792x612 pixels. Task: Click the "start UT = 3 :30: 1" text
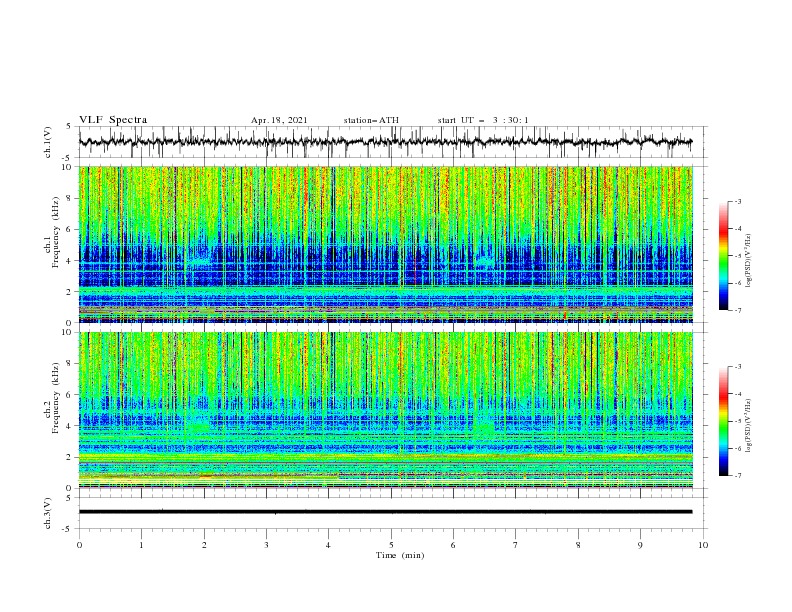click(483, 120)
